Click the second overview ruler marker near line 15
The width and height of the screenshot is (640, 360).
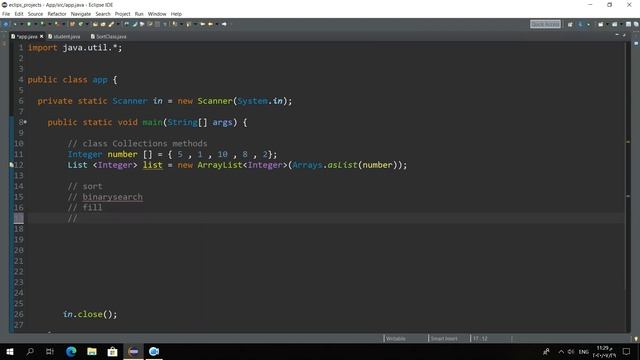click(628, 196)
